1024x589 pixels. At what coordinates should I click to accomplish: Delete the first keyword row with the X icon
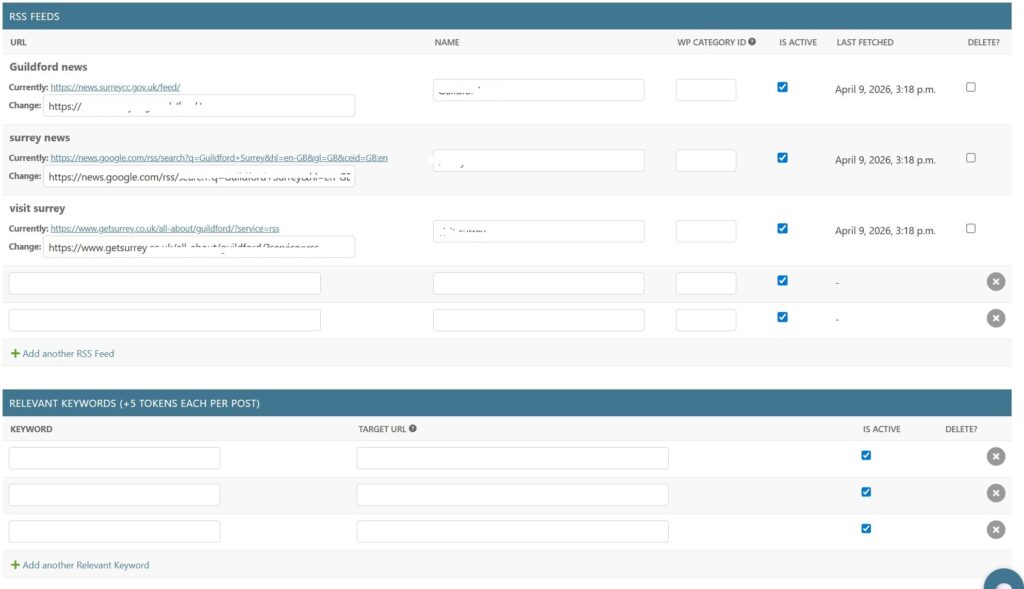pyautogui.click(x=996, y=456)
